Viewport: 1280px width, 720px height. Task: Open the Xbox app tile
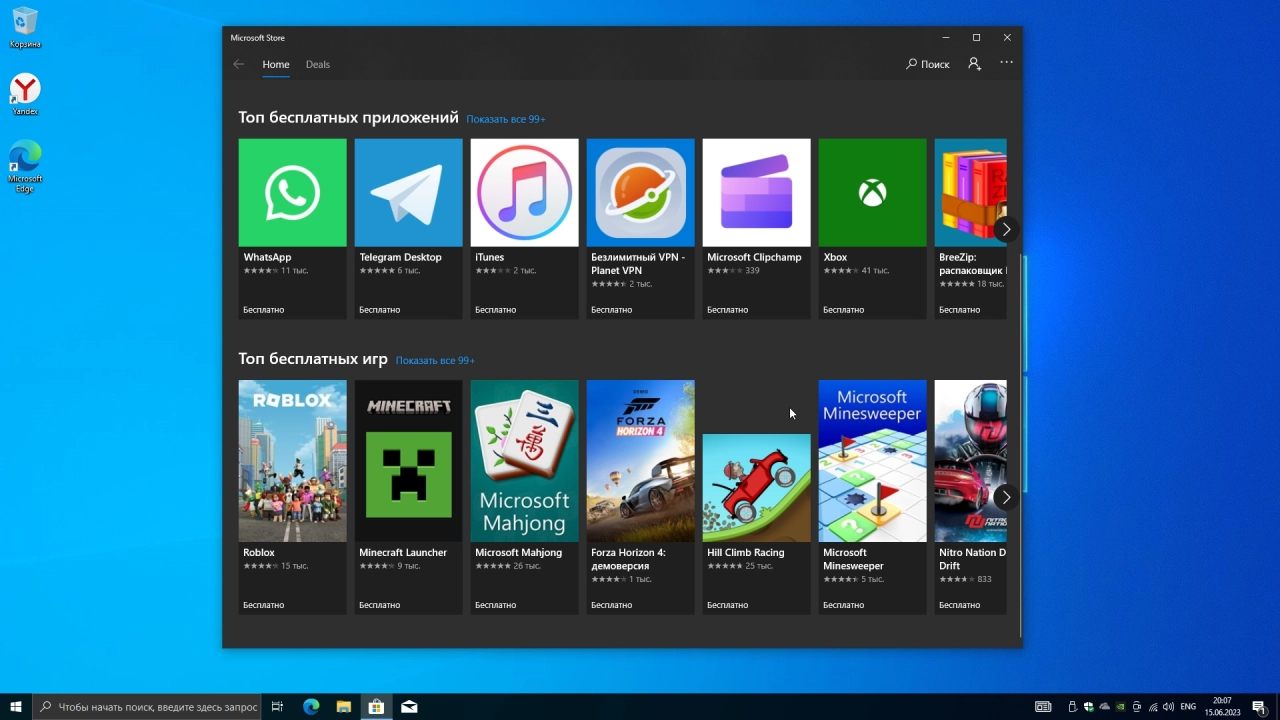coord(872,229)
